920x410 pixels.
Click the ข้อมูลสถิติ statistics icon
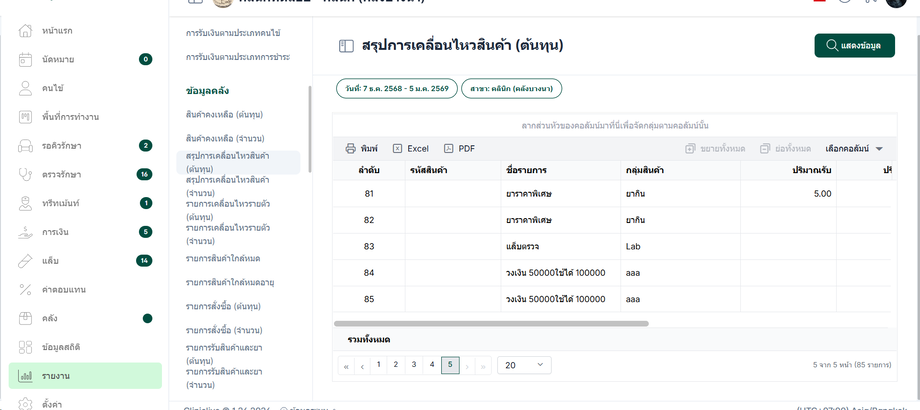(25, 347)
